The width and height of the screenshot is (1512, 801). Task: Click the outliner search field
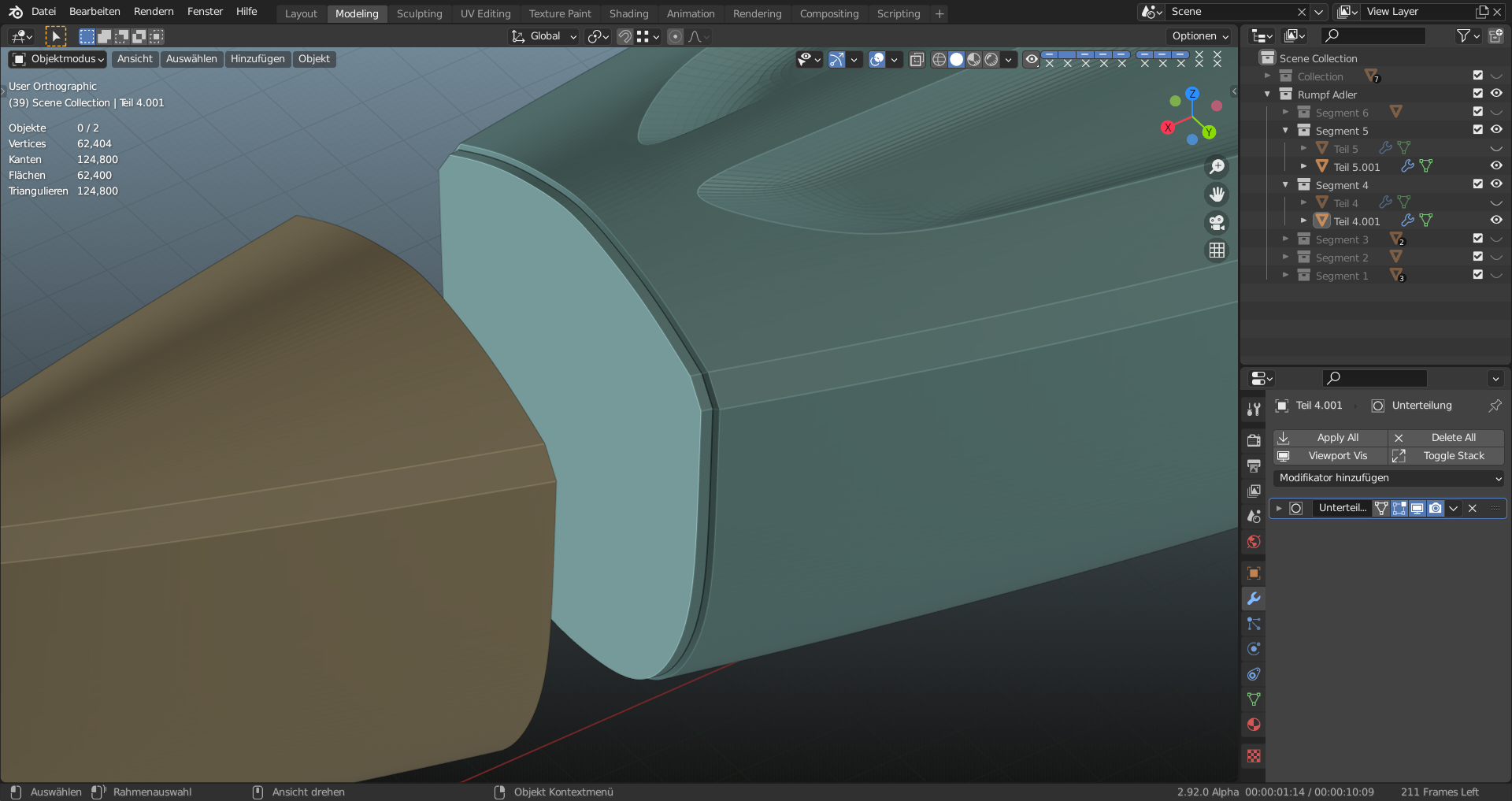point(1374,35)
